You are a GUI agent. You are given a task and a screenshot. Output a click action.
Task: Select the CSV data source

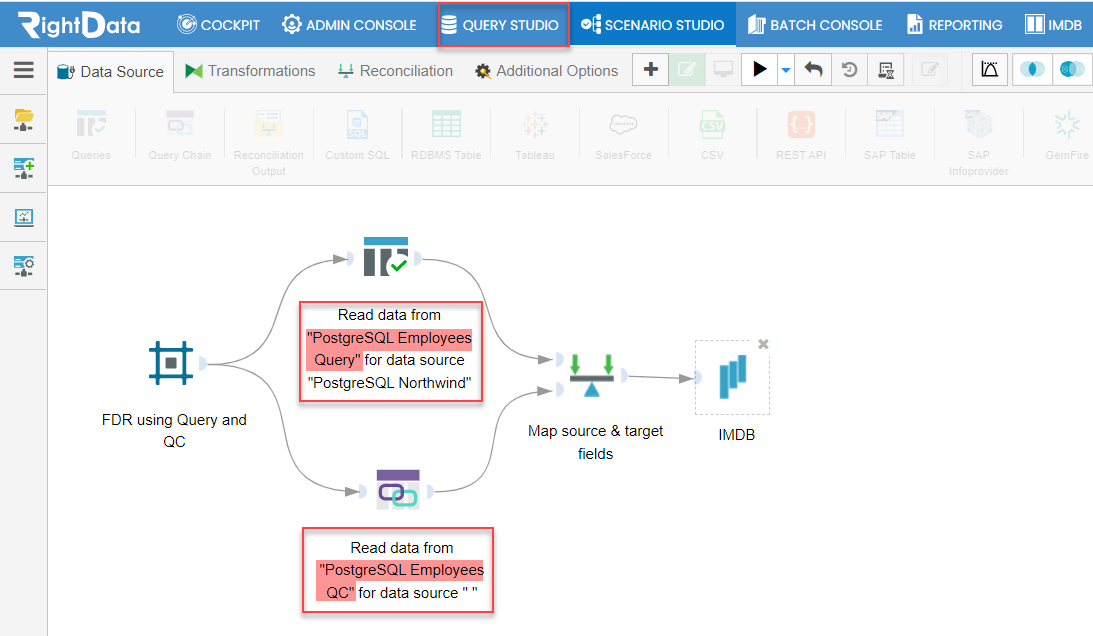pyautogui.click(x=712, y=135)
